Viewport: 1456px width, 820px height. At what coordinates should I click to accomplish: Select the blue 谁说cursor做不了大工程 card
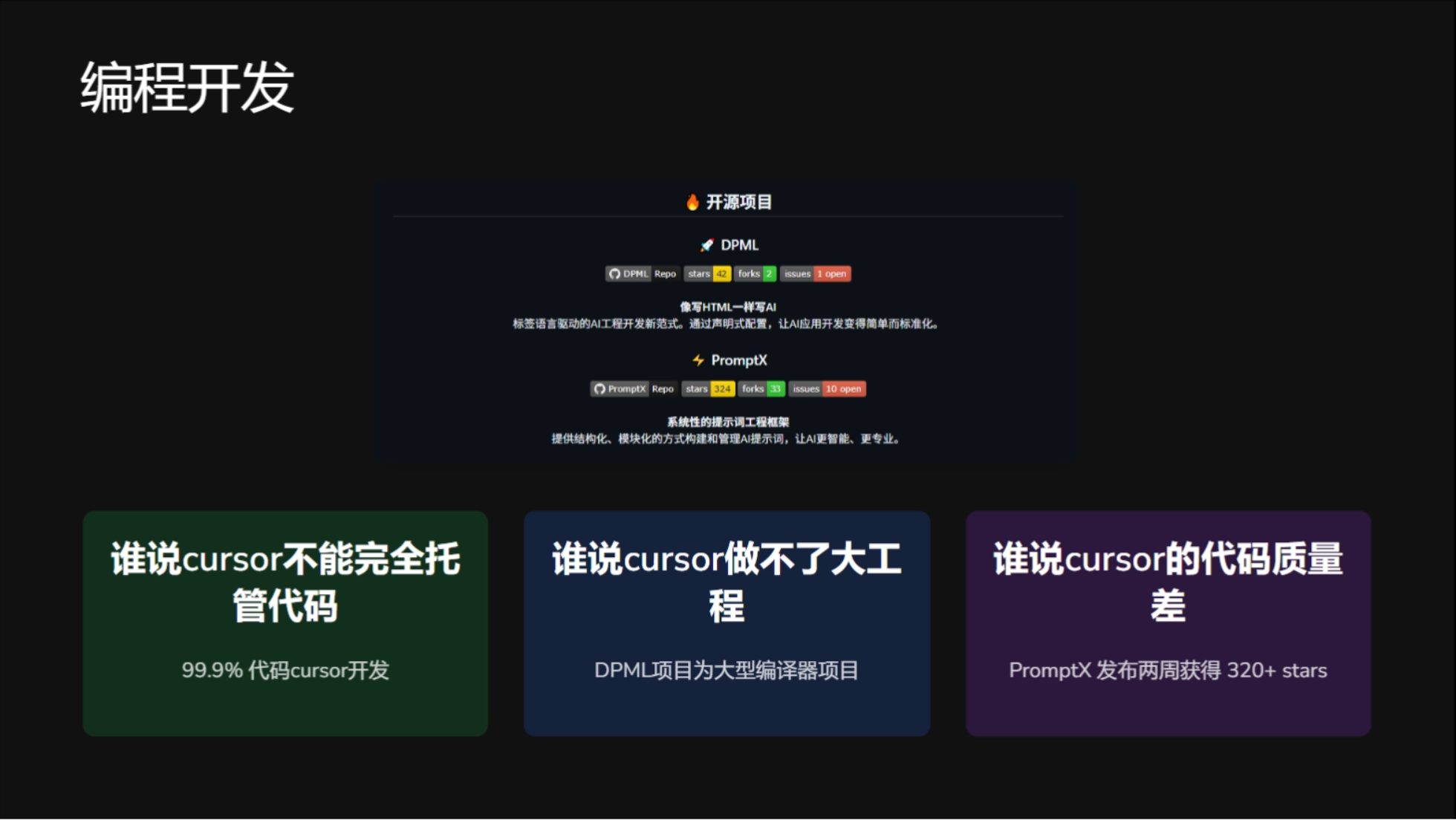[727, 623]
